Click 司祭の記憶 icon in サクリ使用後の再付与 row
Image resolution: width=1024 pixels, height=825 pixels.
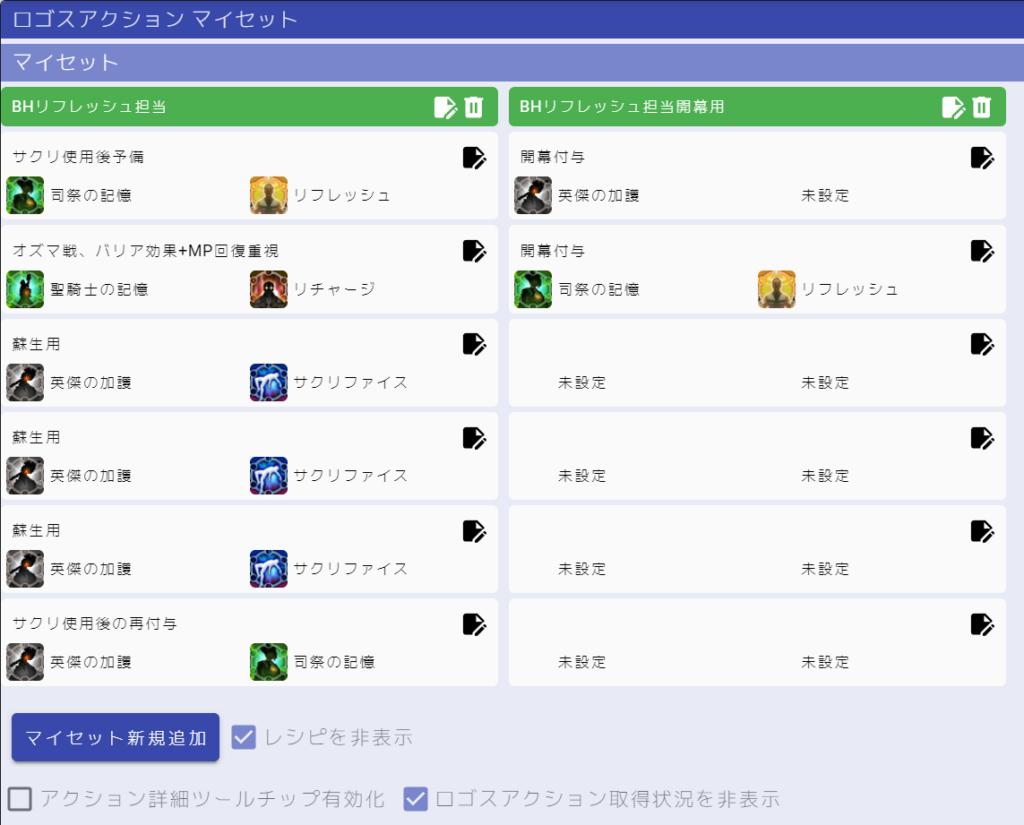[268, 662]
